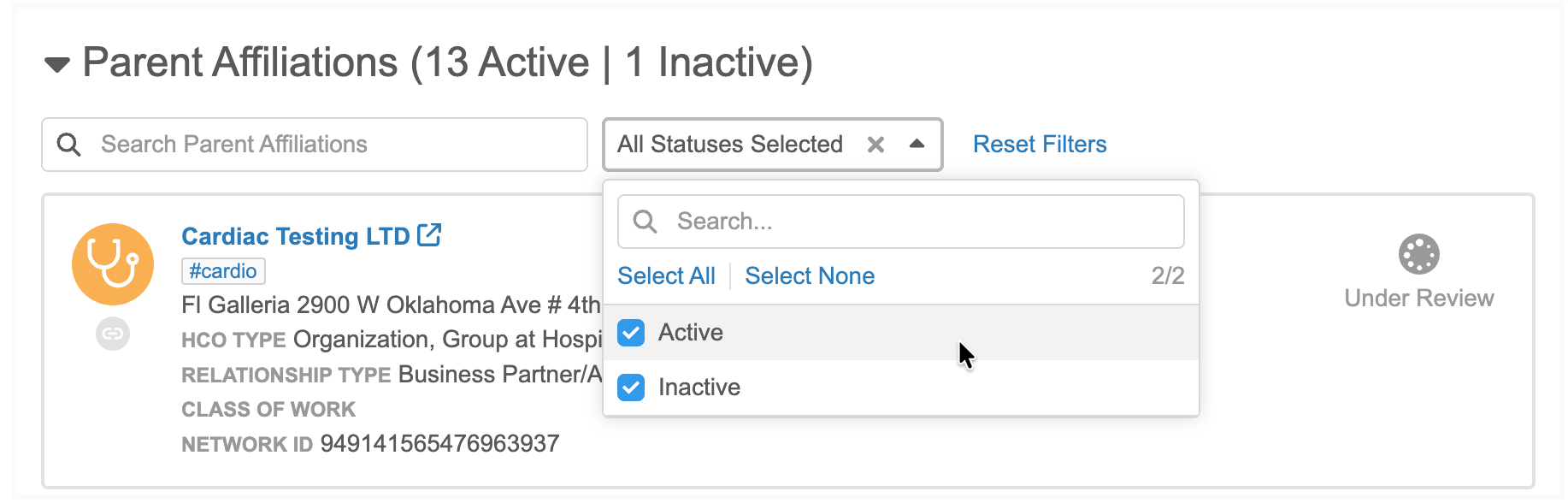The width and height of the screenshot is (1568, 503).
Task: Click the magnifier in Search Parent Affiliations
Action: click(69, 145)
